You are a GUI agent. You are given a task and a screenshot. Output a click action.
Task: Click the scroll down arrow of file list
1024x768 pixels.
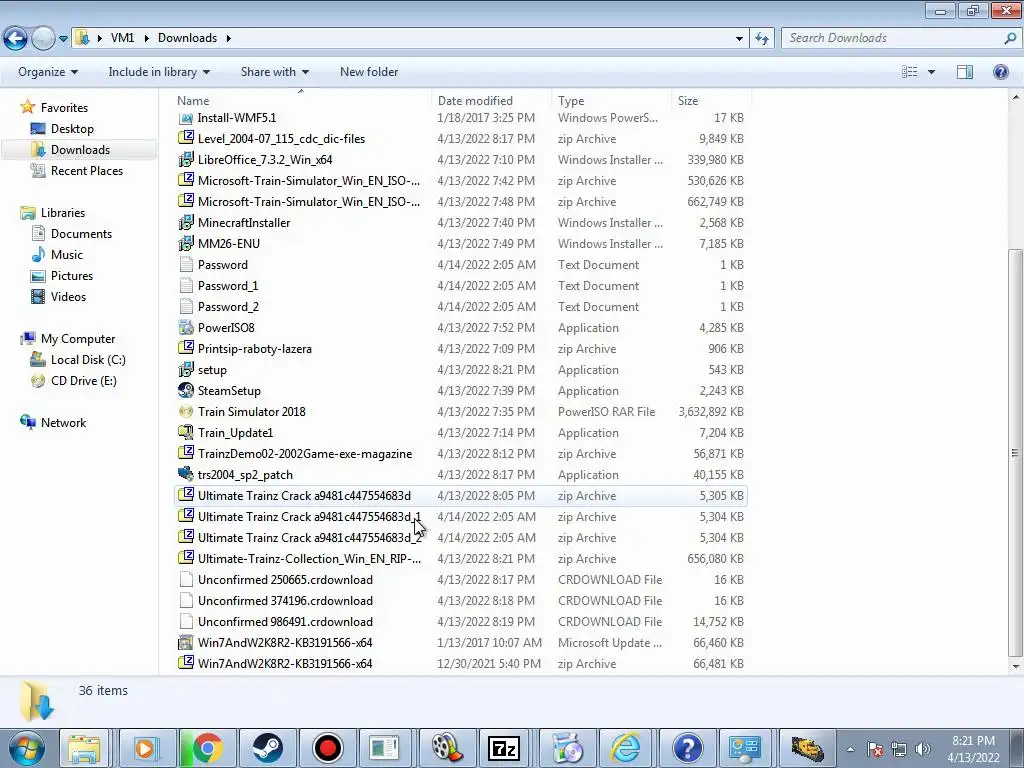(x=1015, y=667)
